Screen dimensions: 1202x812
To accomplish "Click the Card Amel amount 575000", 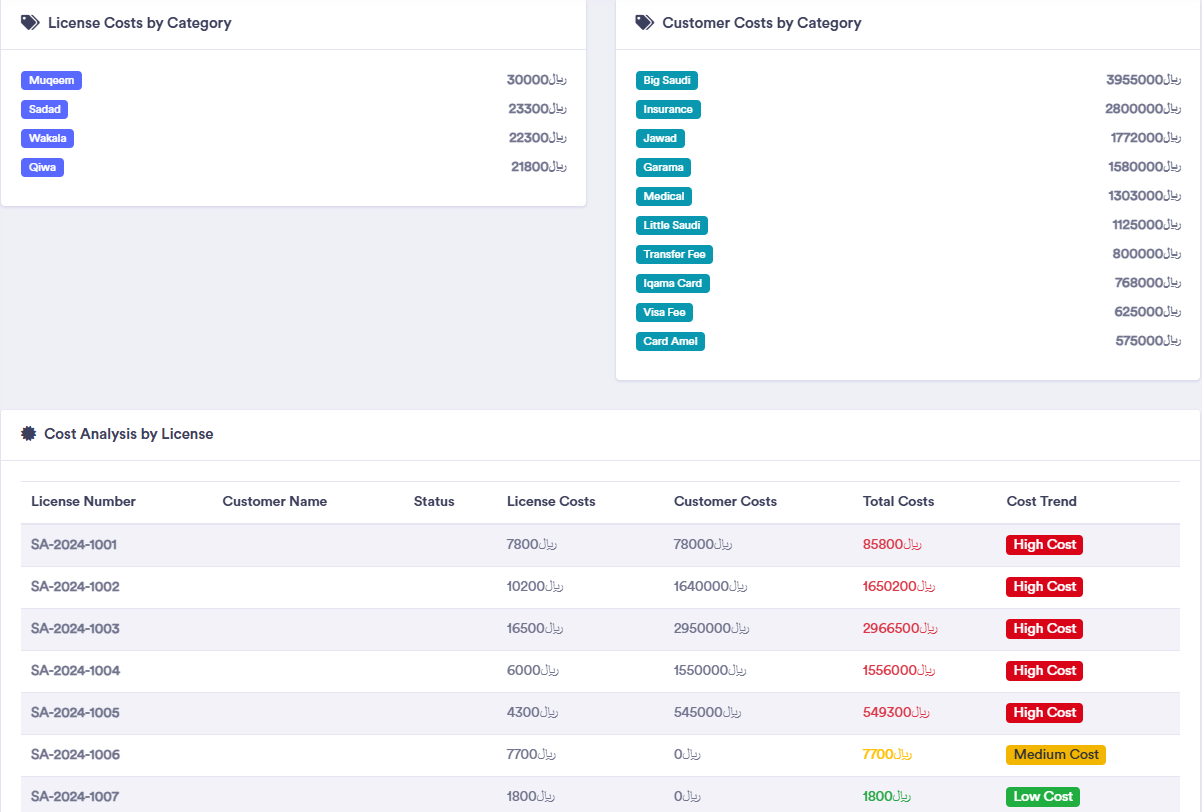I will tap(1148, 341).
